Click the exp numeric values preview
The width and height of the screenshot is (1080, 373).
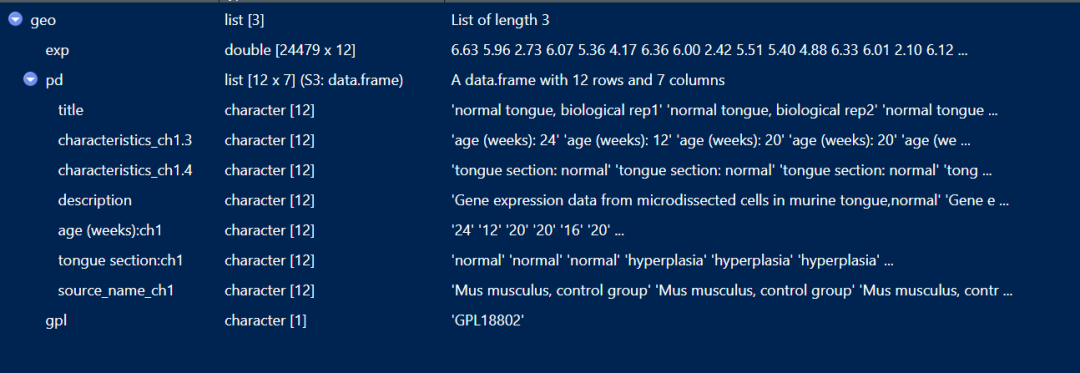click(x=709, y=51)
